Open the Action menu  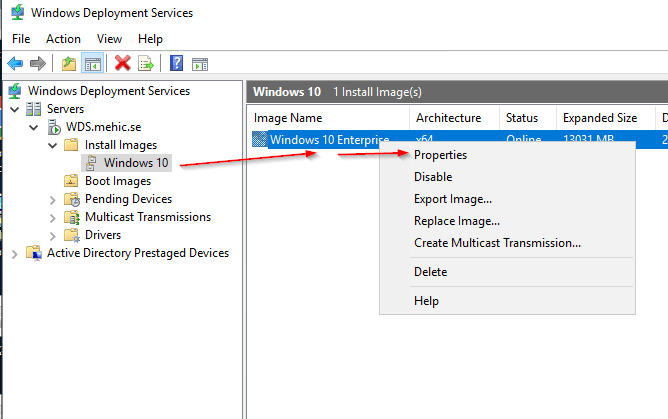(x=63, y=39)
